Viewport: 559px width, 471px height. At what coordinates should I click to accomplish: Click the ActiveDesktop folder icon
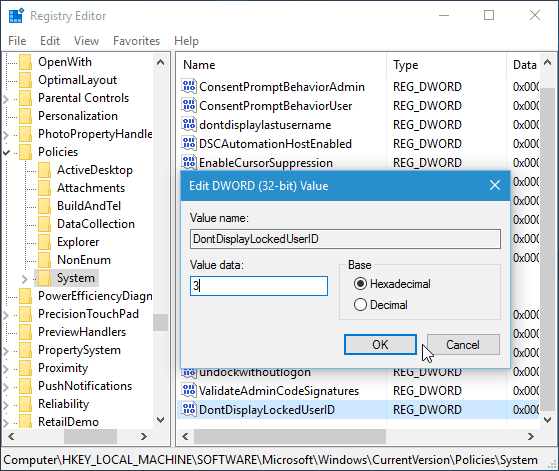(45, 170)
